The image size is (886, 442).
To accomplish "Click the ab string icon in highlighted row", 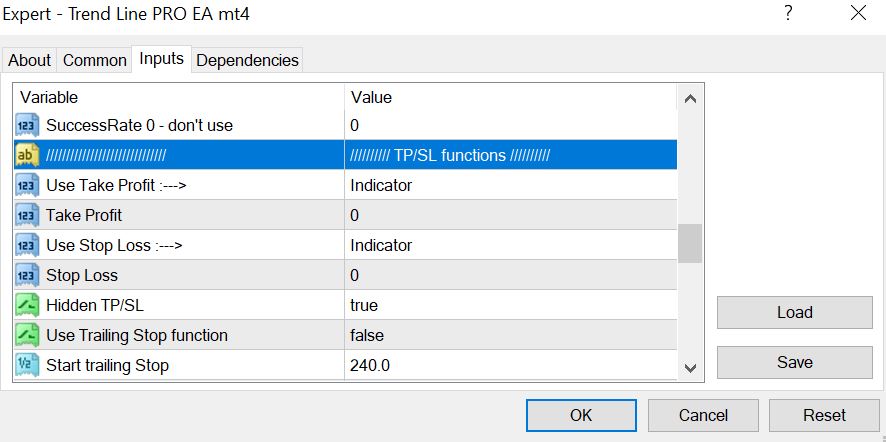I will click(x=27, y=155).
